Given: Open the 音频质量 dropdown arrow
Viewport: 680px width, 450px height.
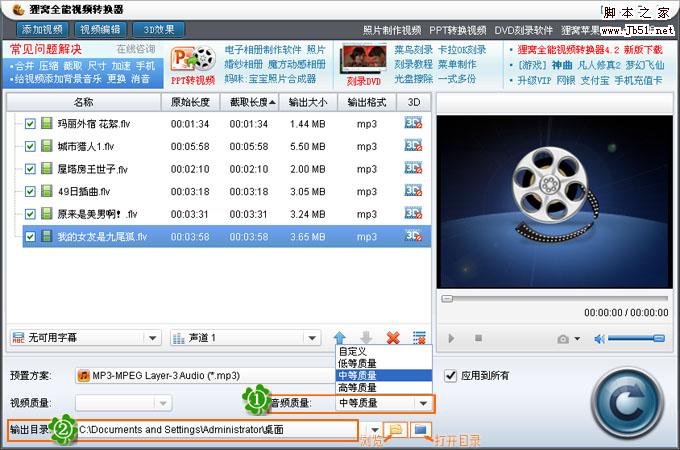Looking at the screenshot, I should coord(423,403).
